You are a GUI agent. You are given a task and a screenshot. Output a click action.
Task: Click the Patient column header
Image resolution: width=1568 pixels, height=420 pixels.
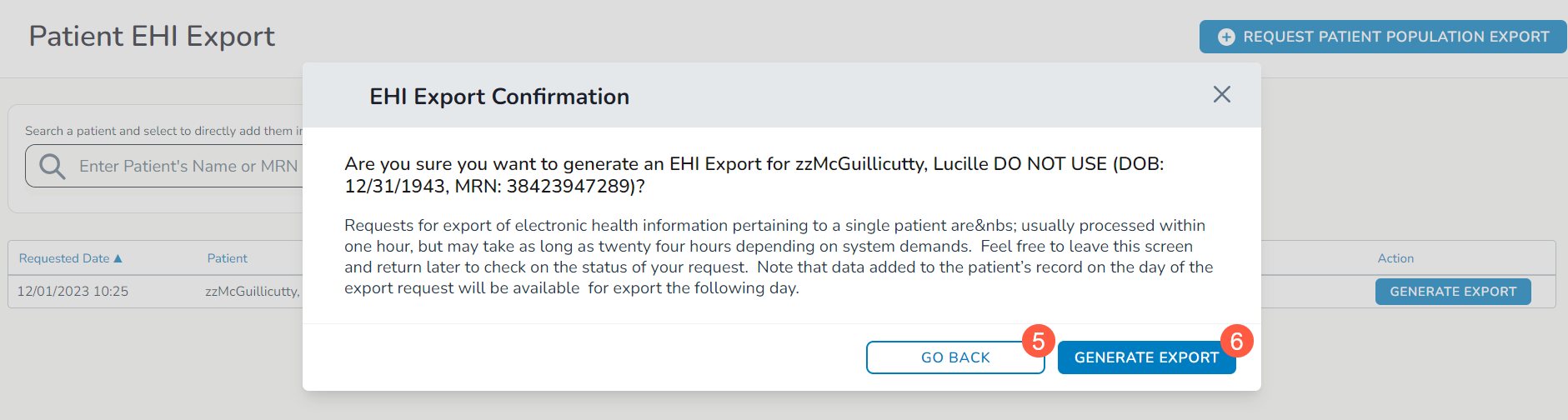[x=227, y=258]
